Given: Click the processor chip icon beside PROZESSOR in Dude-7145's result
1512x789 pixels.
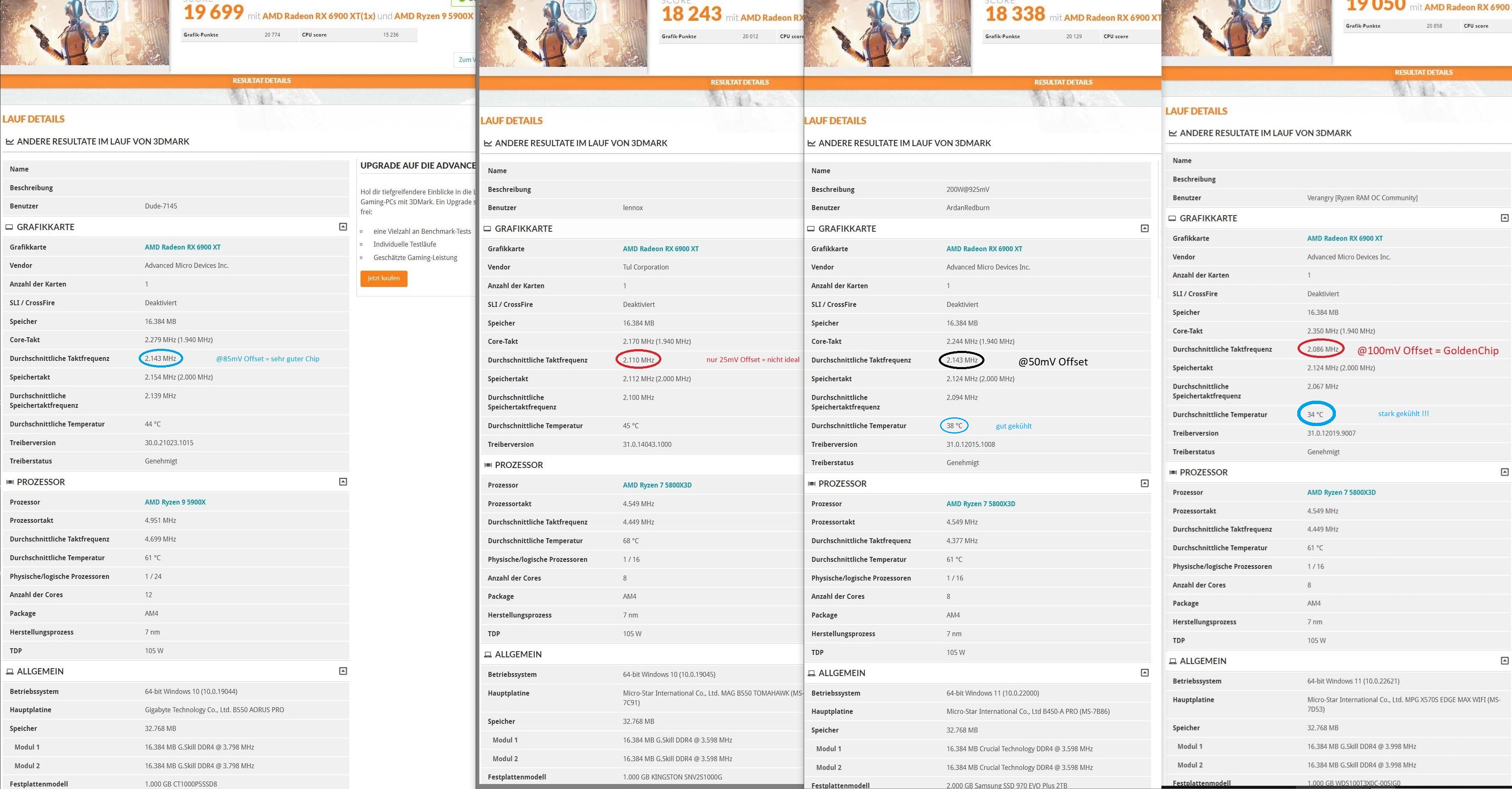Looking at the screenshot, I should pyautogui.click(x=10, y=482).
